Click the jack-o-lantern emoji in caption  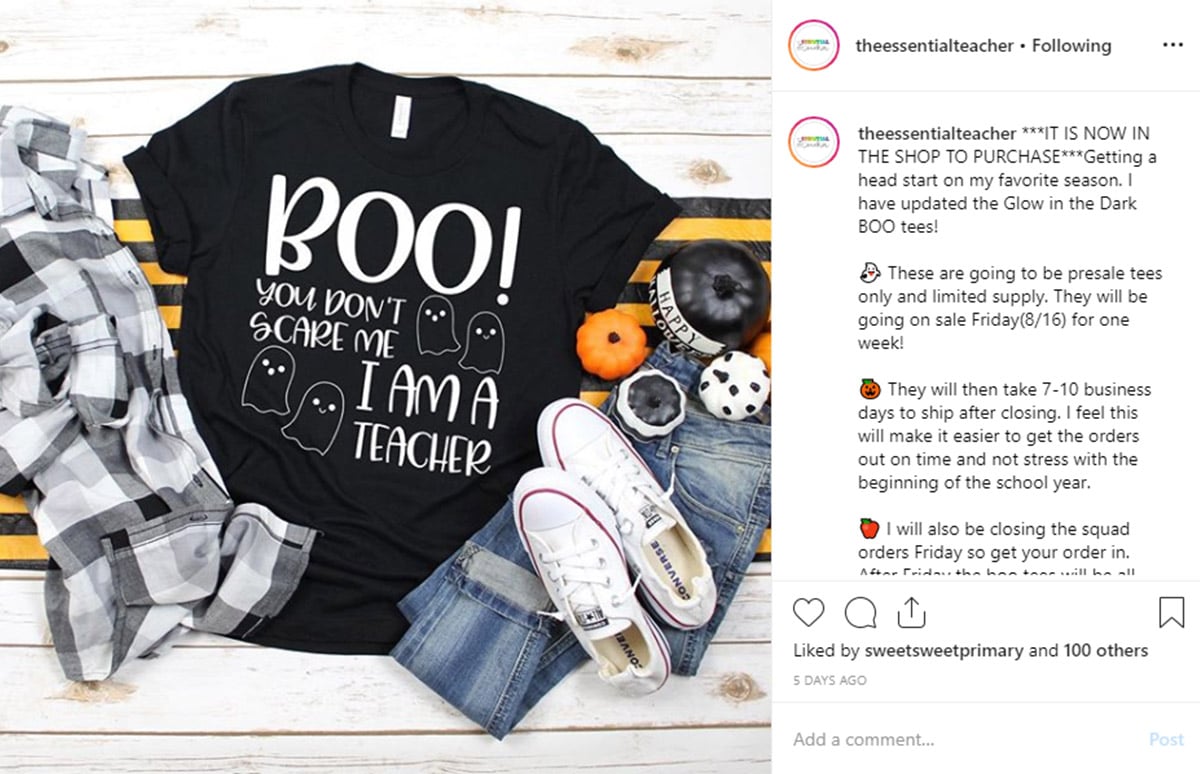869,389
